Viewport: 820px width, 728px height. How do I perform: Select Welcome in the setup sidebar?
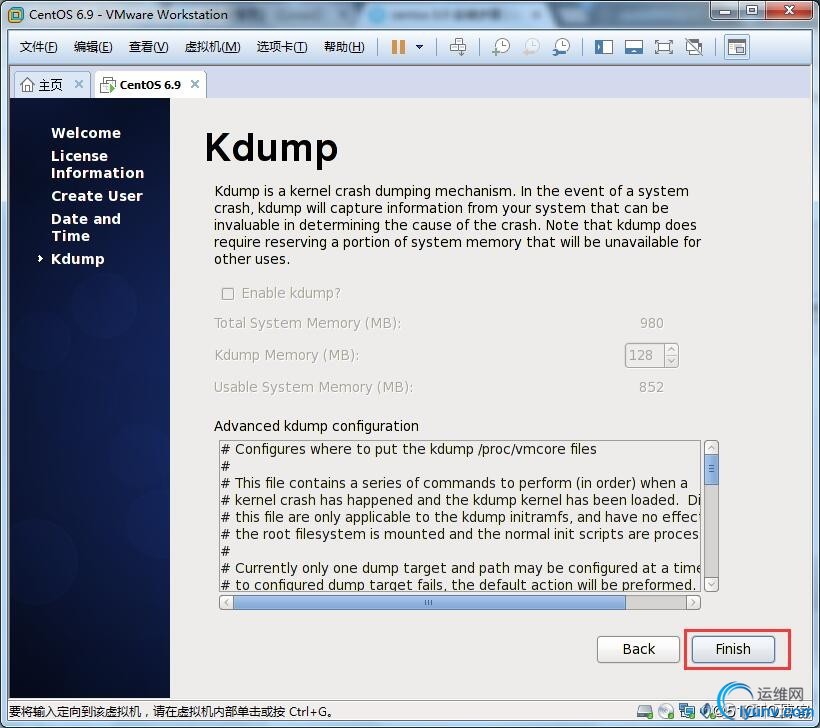pos(86,133)
